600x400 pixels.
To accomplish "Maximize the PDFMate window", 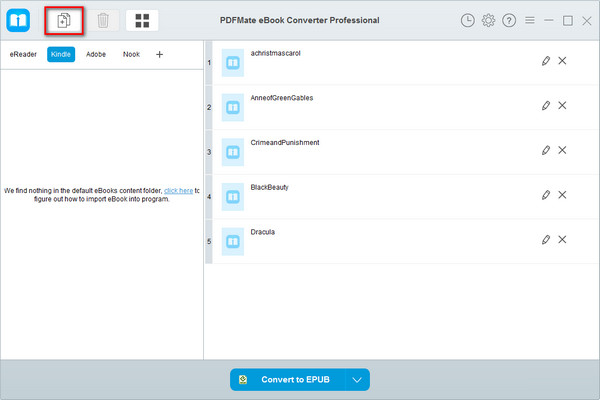I will click(x=568, y=20).
